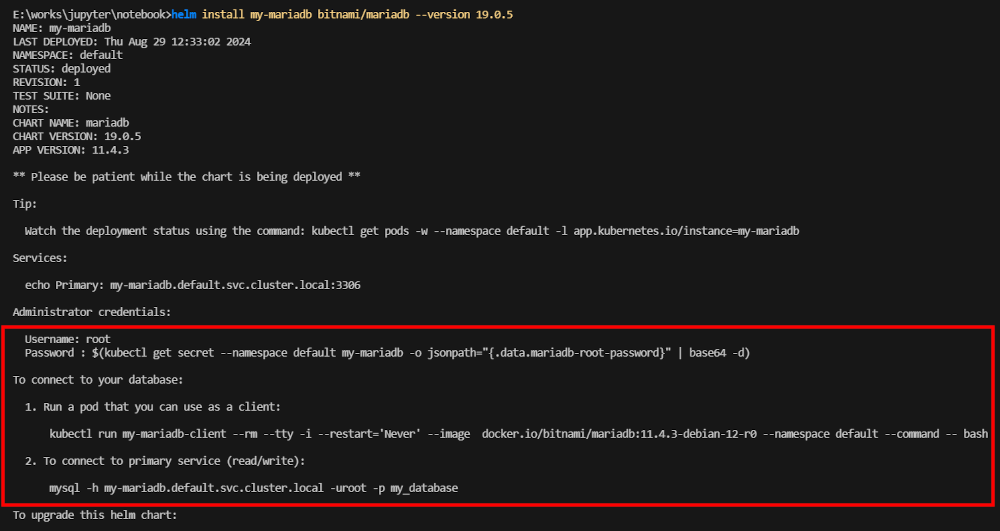Click the 'Run a pod that you can use as a client' step
This screenshot has width=1000, height=531.
tap(153, 407)
